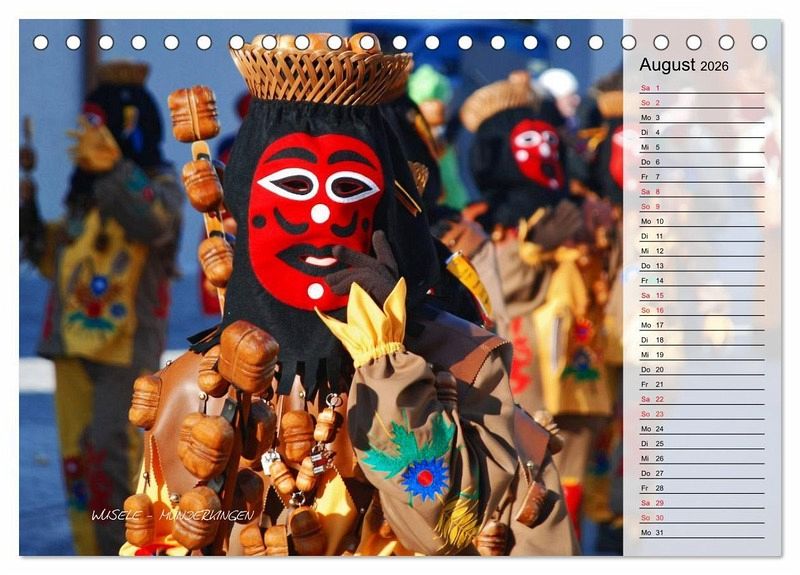Click the "WUSELE - MUNDERKINGEN" photo caption

pos(172,515)
